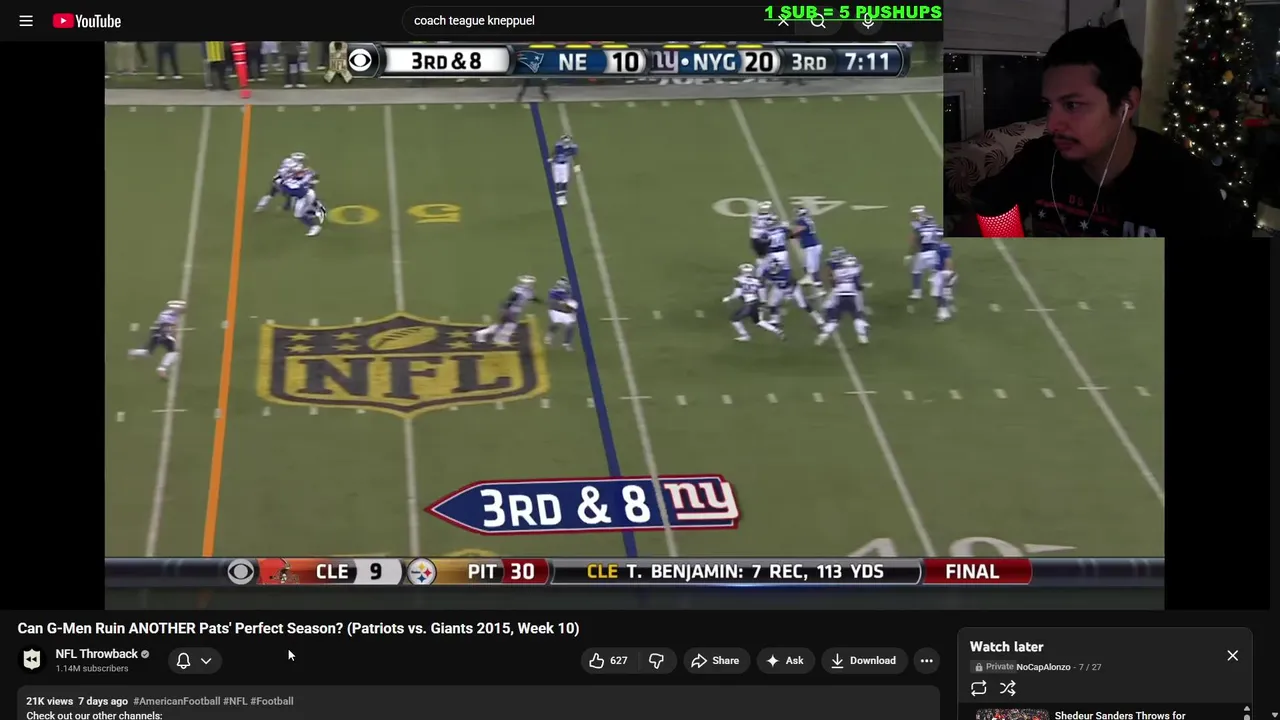Download this video
The height and width of the screenshot is (720, 1280).
pos(863,660)
